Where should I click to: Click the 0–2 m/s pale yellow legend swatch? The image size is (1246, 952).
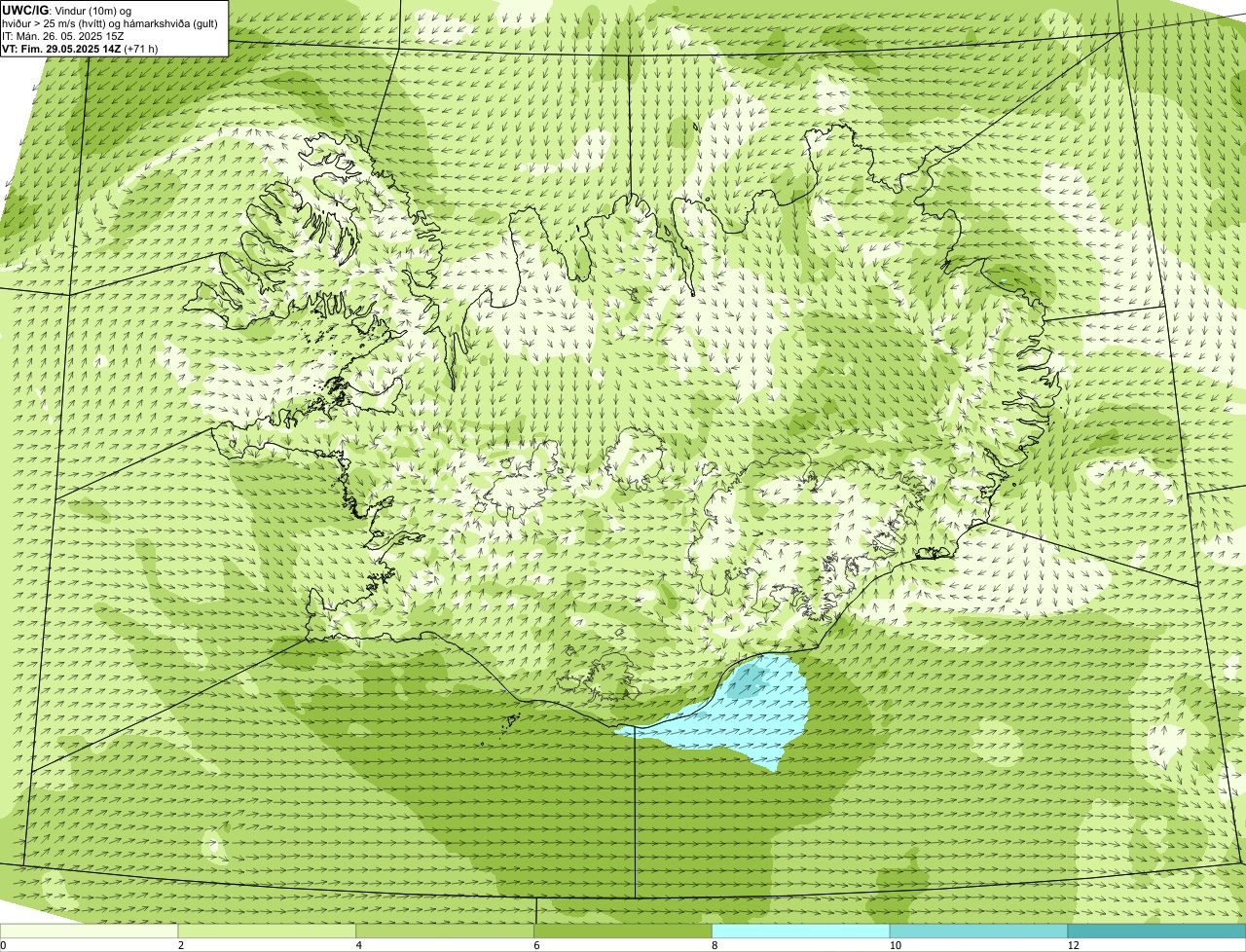click(90, 931)
